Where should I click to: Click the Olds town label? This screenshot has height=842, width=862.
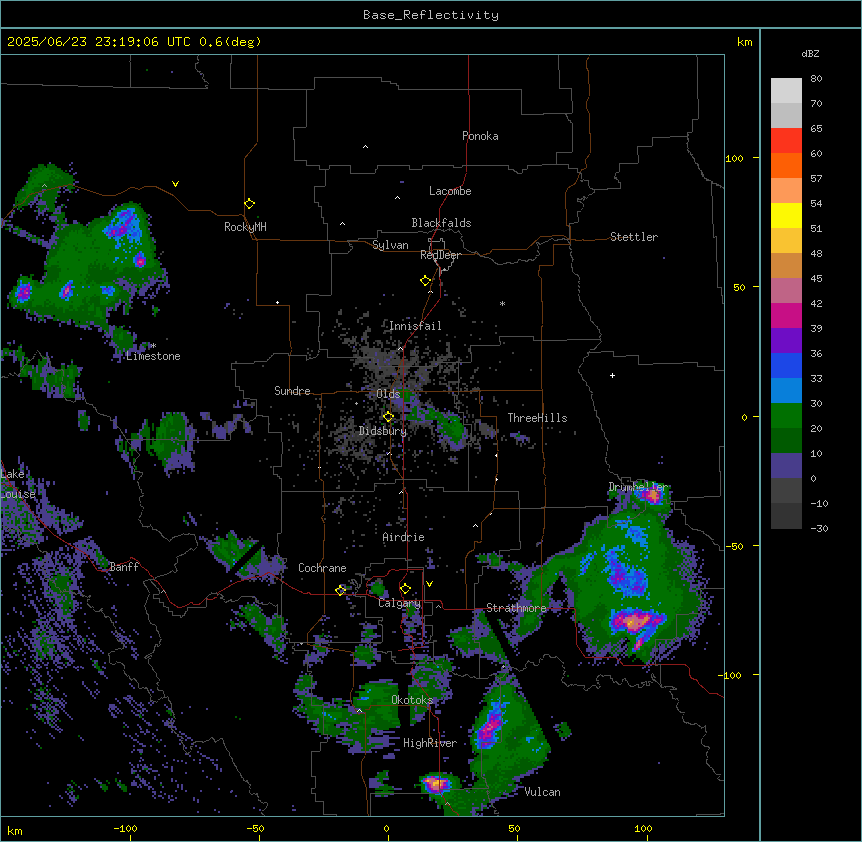coord(388,394)
